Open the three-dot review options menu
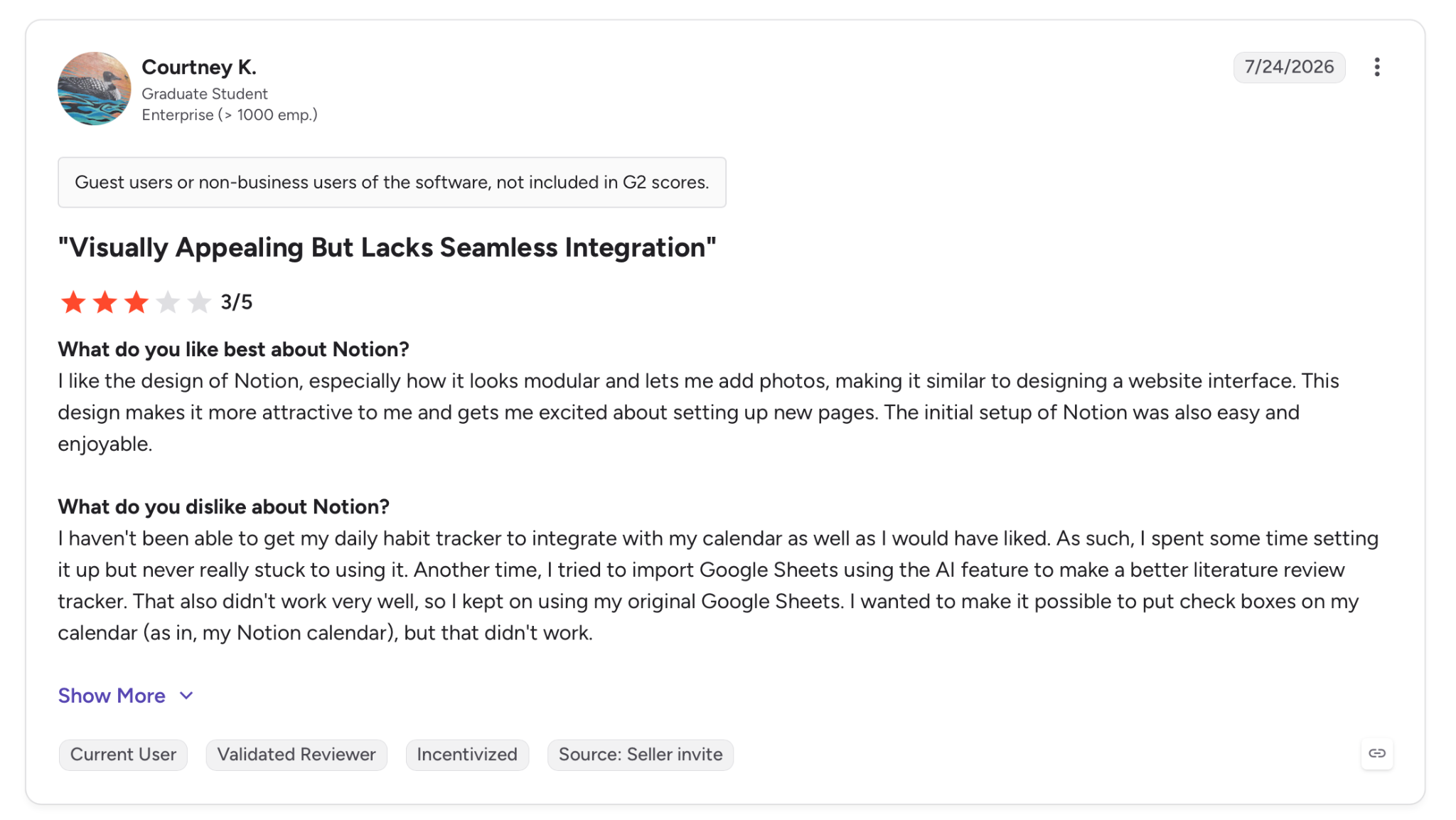 (x=1376, y=67)
